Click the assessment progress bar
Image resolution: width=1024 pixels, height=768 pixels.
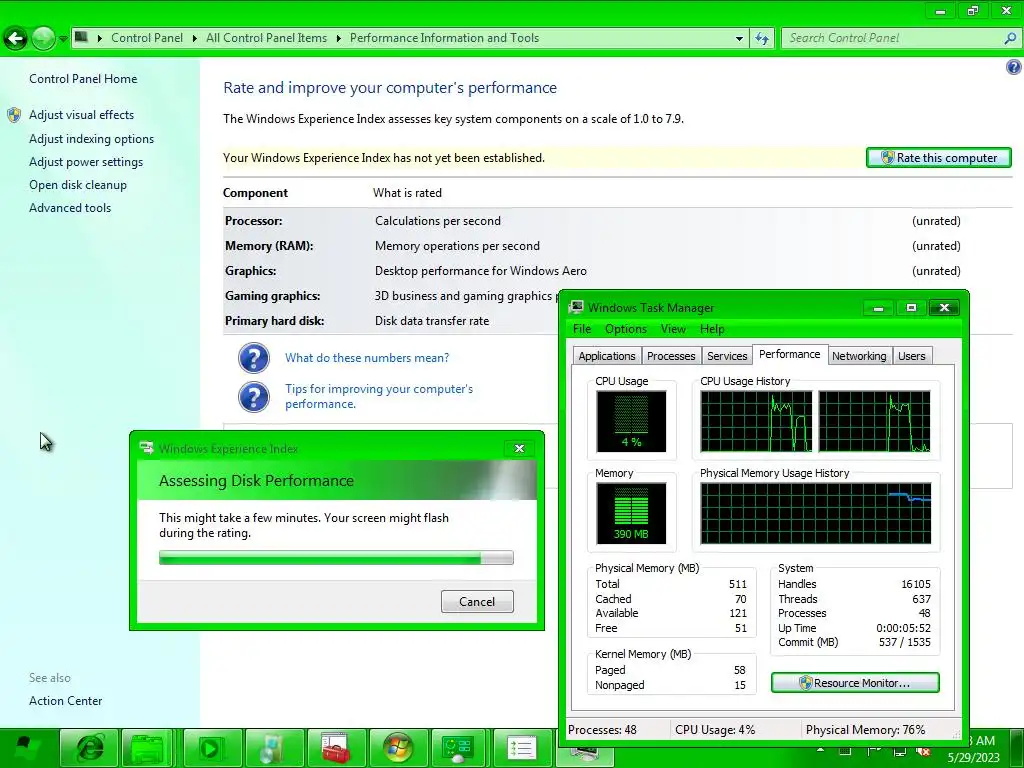point(336,558)
